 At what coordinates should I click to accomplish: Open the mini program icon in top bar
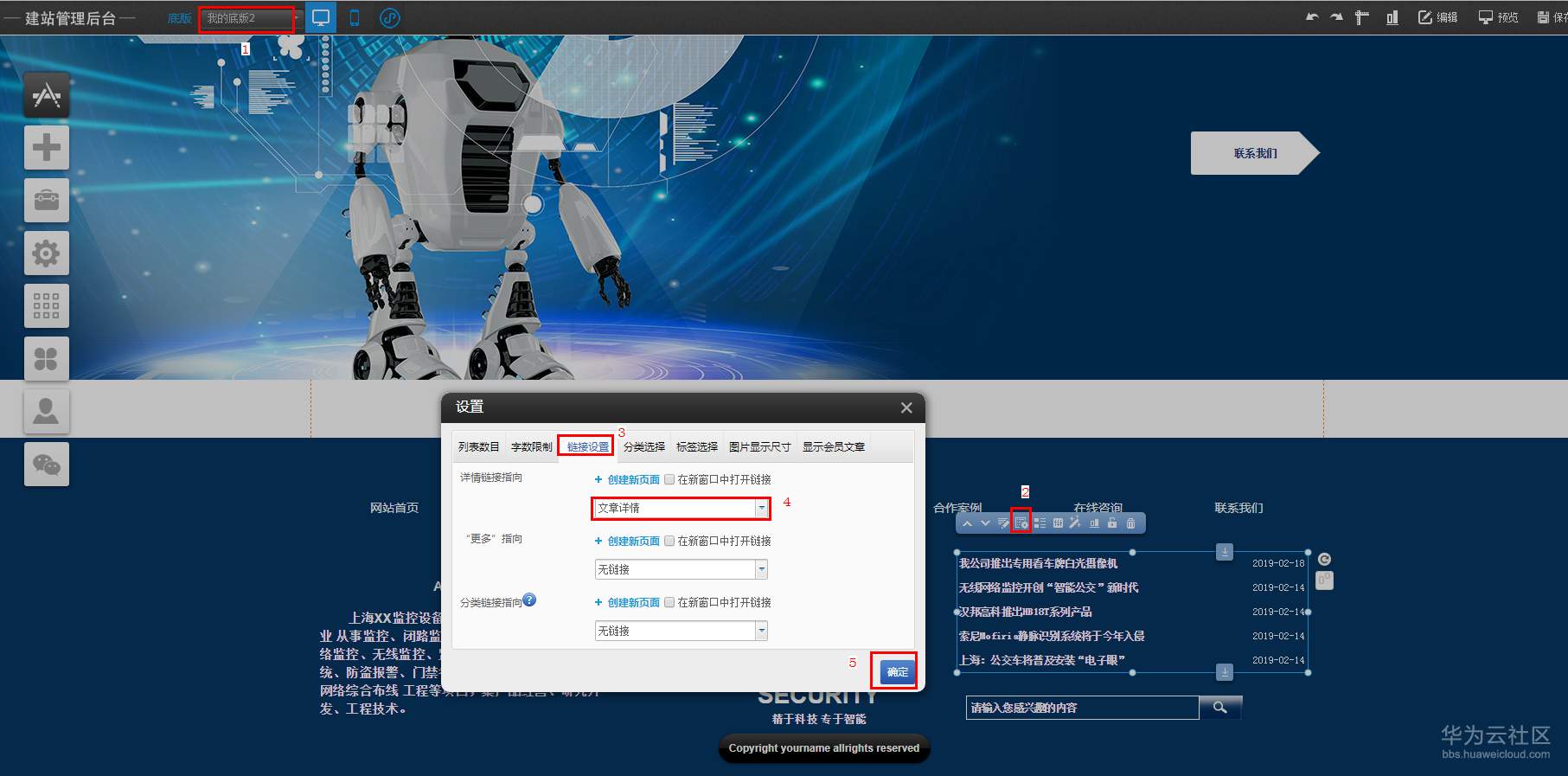click(390, 17)
